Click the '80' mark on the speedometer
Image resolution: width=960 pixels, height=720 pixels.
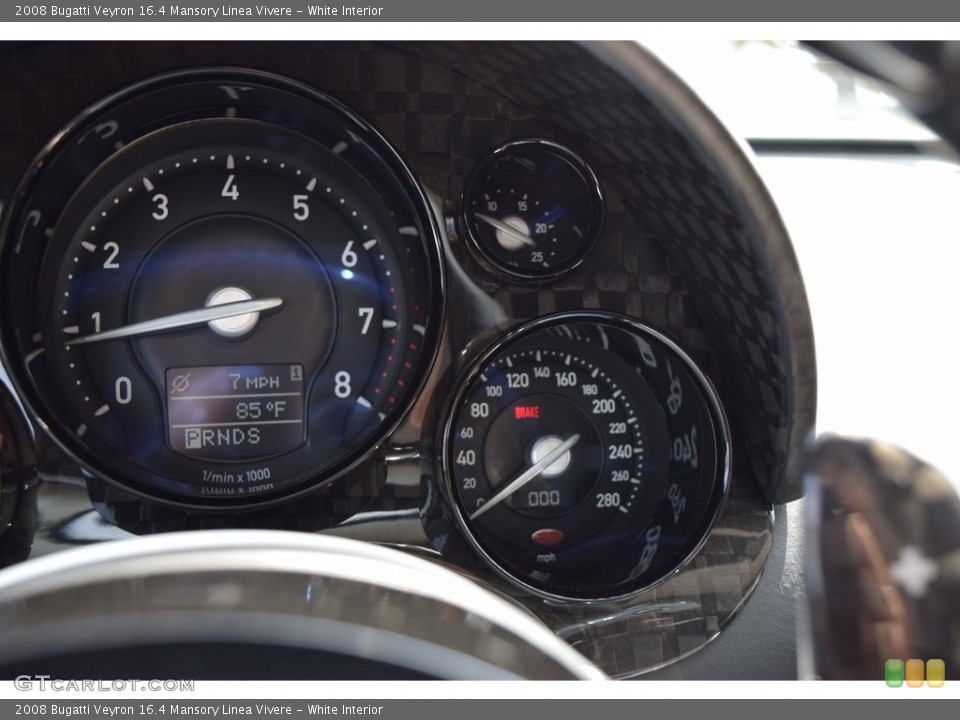[479, 410]
